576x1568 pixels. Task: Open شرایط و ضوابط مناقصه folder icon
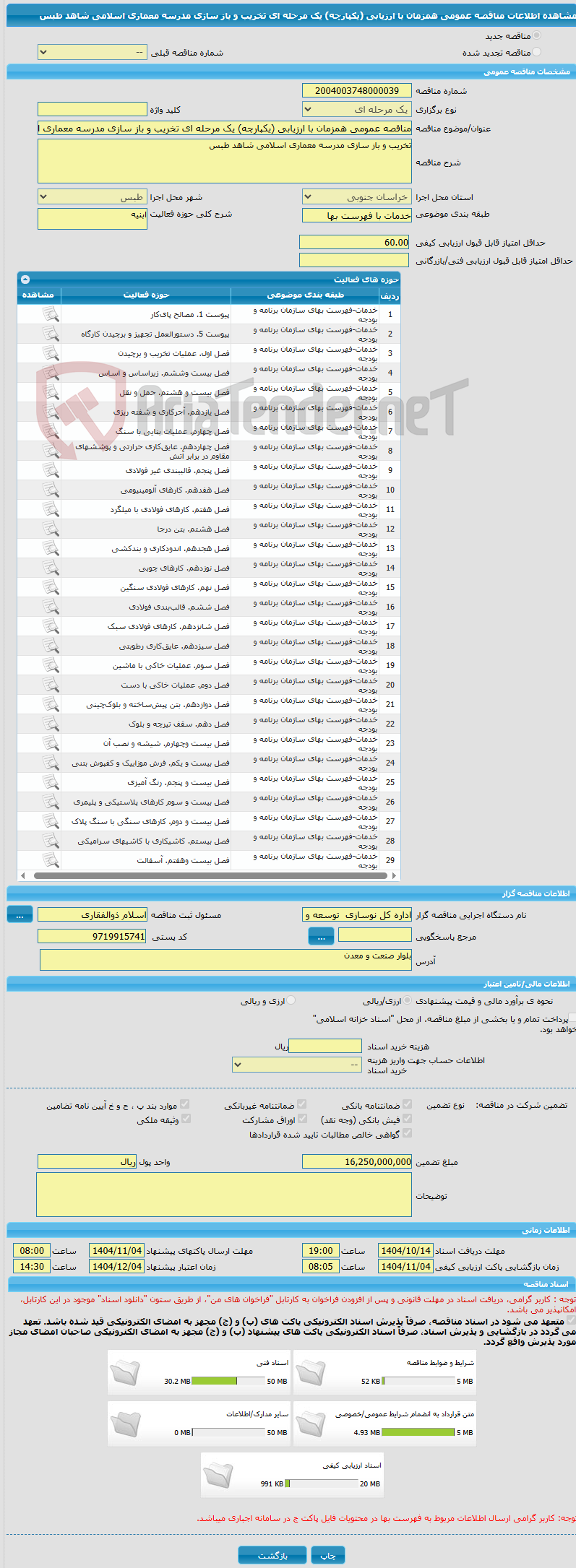311,1373
